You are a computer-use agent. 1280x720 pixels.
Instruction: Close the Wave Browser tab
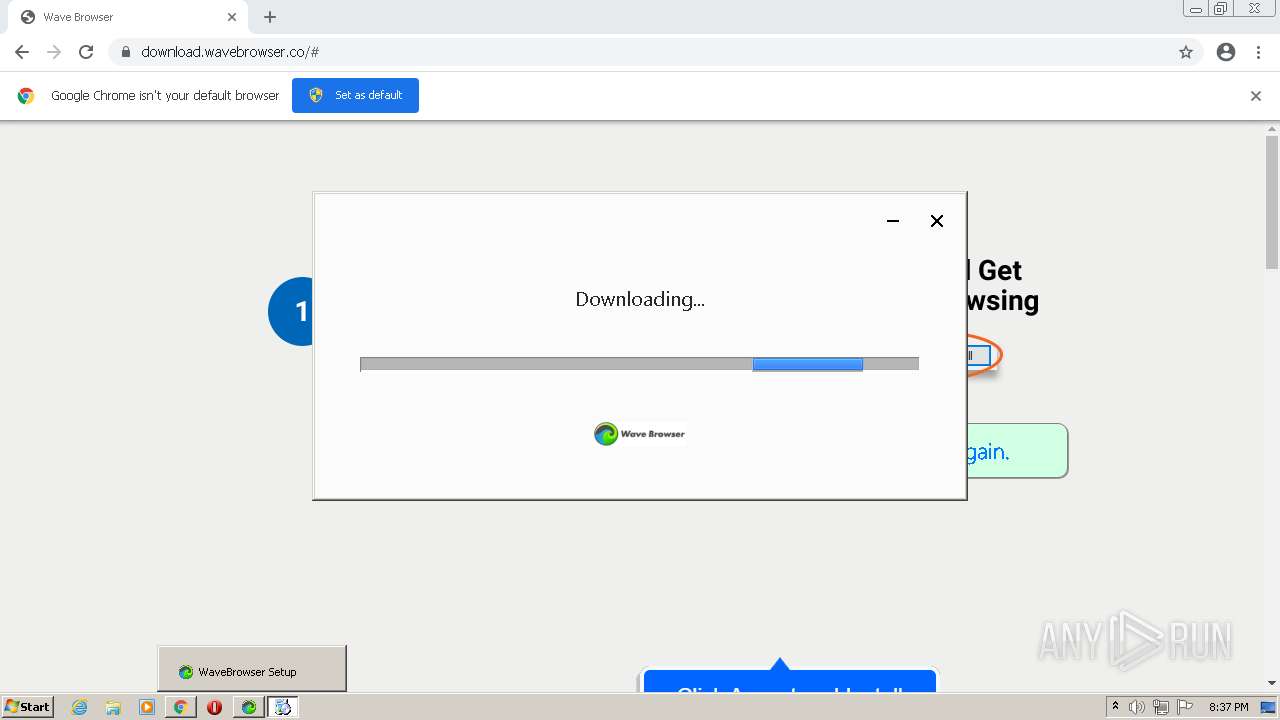click(x=232, y=17)
